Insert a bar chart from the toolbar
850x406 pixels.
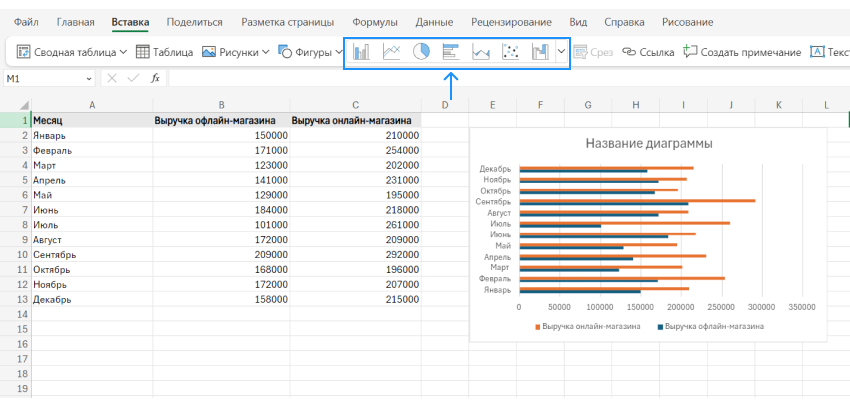click(451, 52)
